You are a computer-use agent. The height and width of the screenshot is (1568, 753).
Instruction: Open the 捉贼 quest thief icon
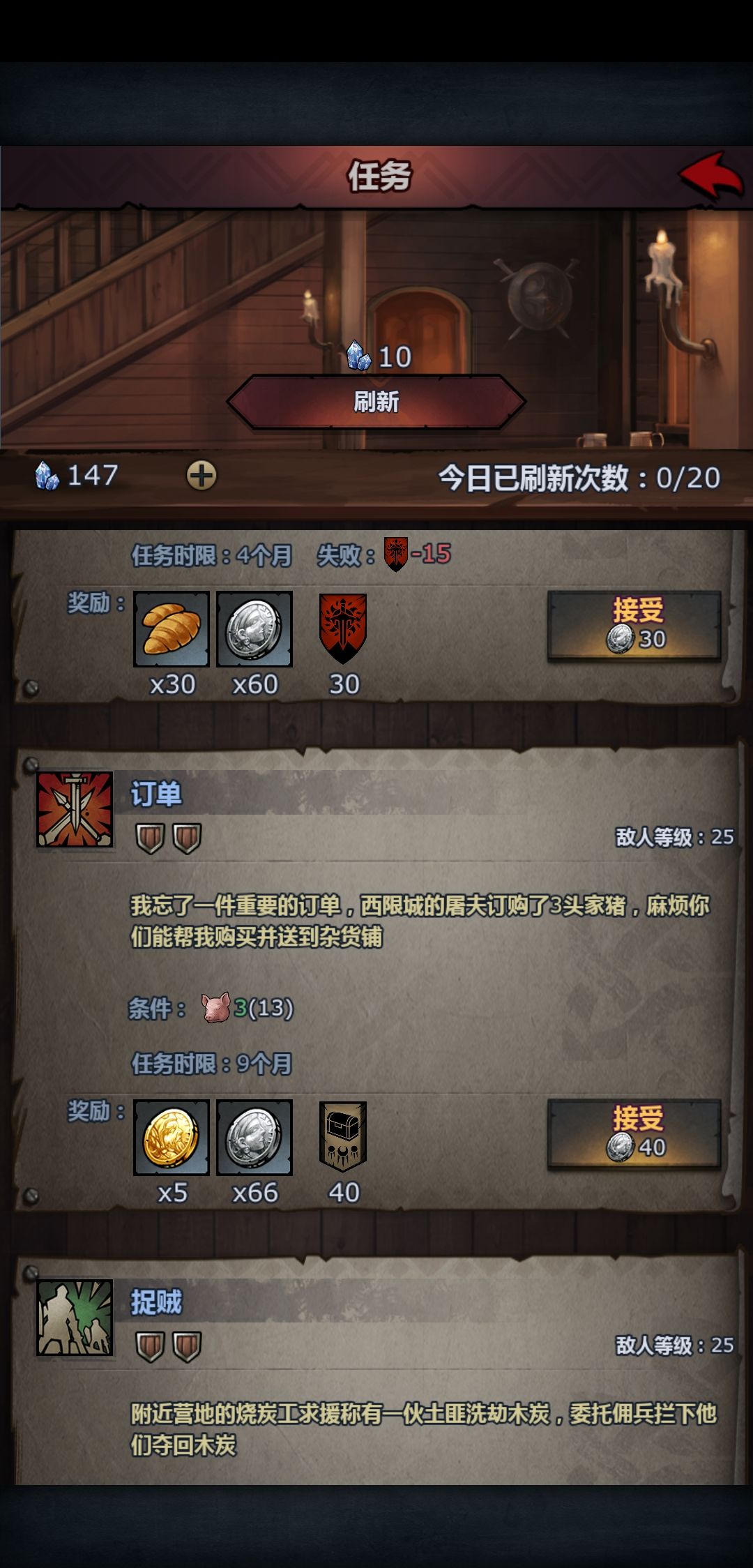coord(75,1318)
